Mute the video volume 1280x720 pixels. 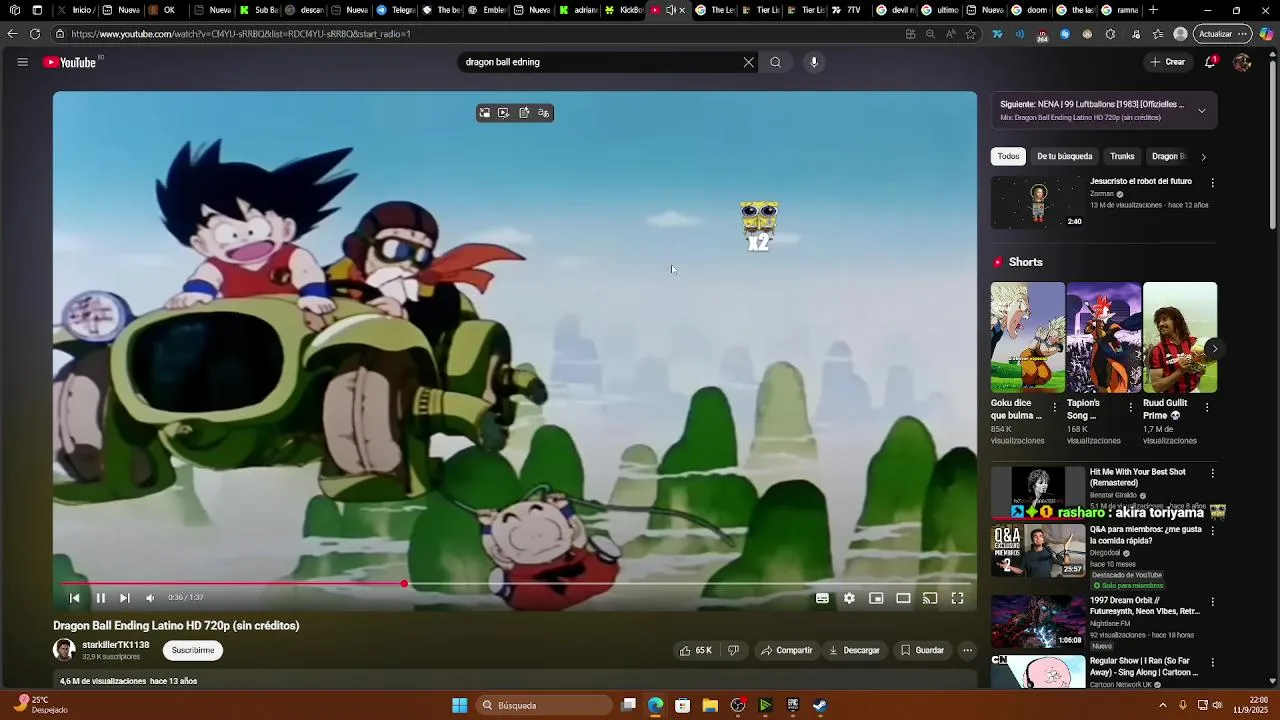pos(150,598)
